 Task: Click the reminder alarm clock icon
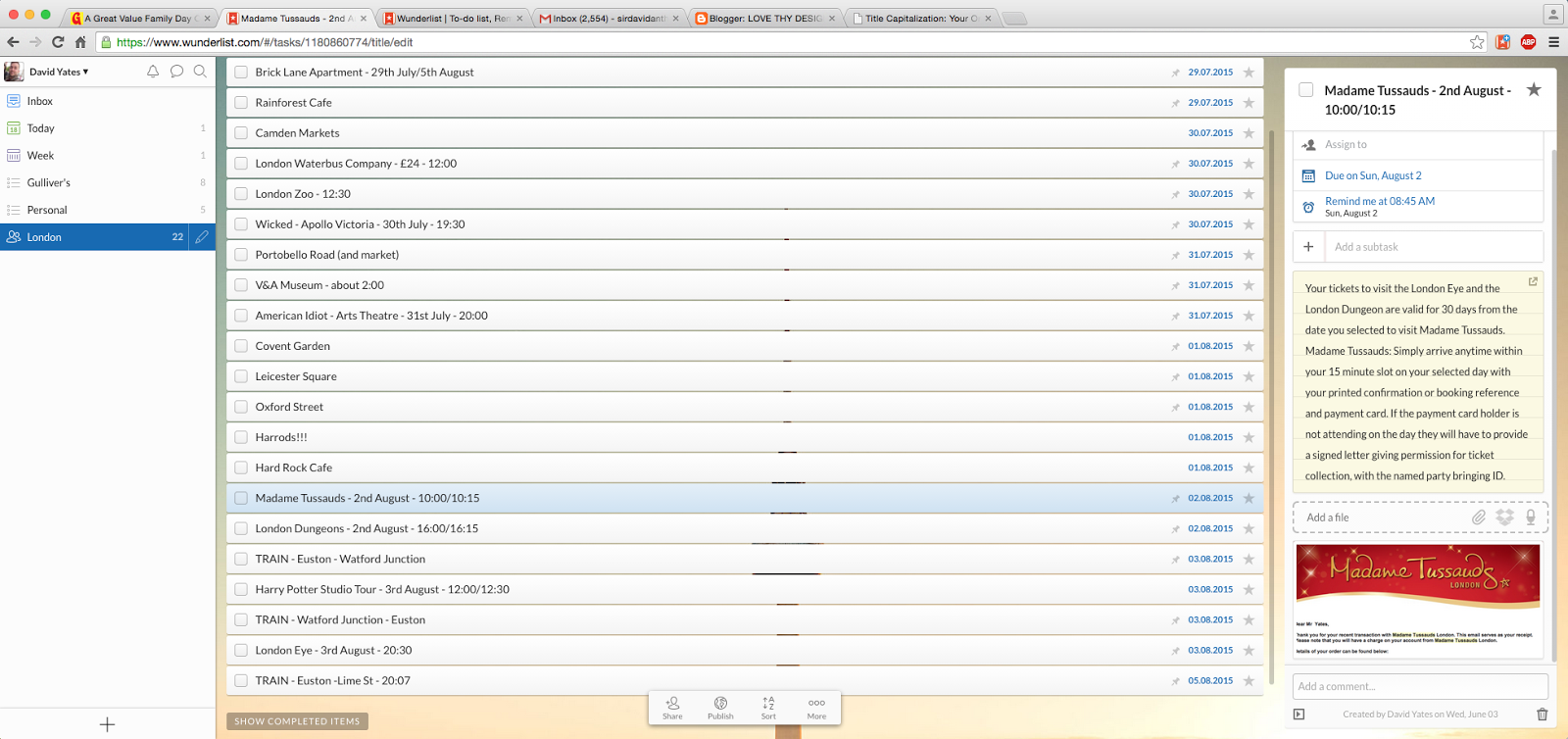coord(1308,207)
